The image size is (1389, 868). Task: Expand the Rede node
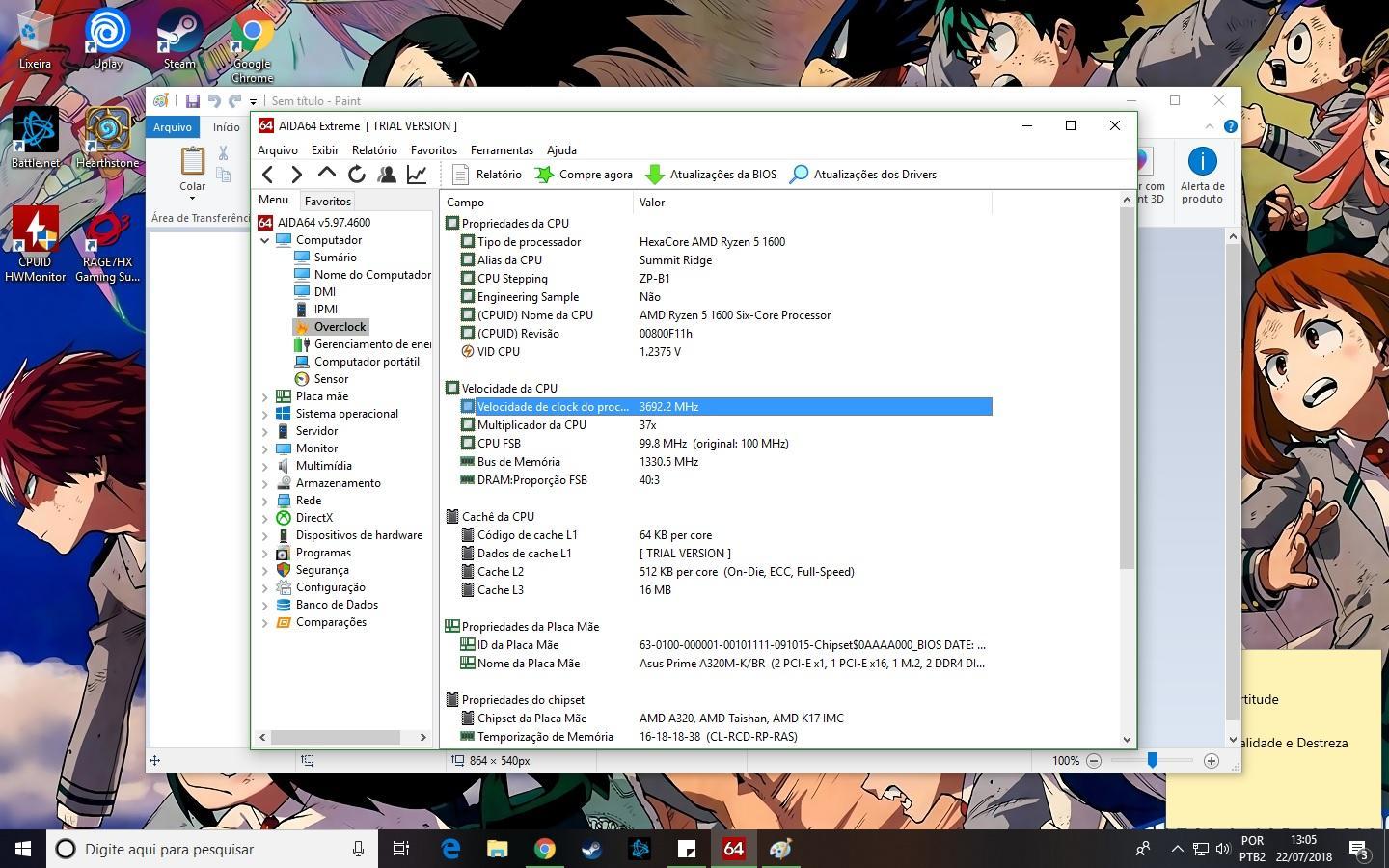pos(265,501)
